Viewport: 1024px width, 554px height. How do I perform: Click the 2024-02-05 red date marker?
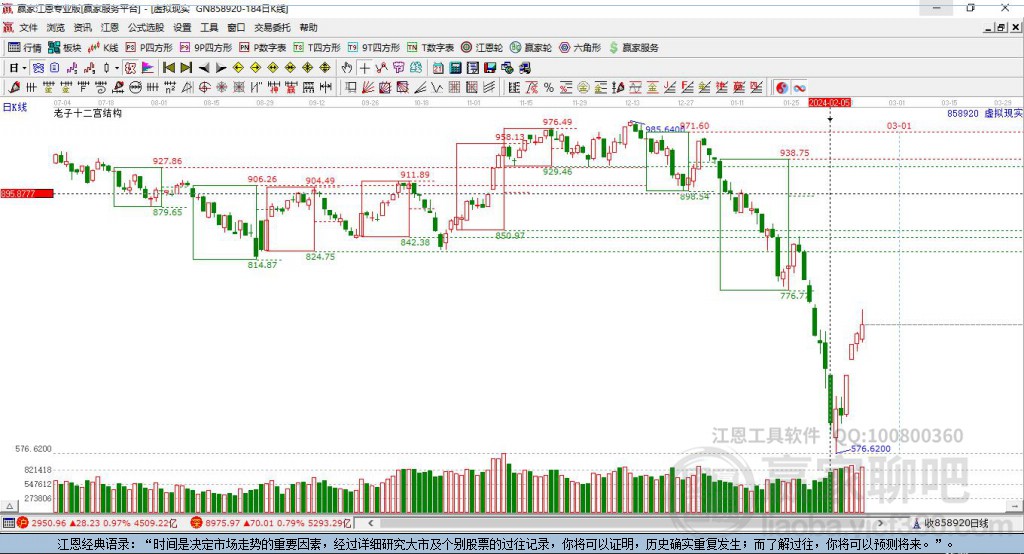click(829, 103)
